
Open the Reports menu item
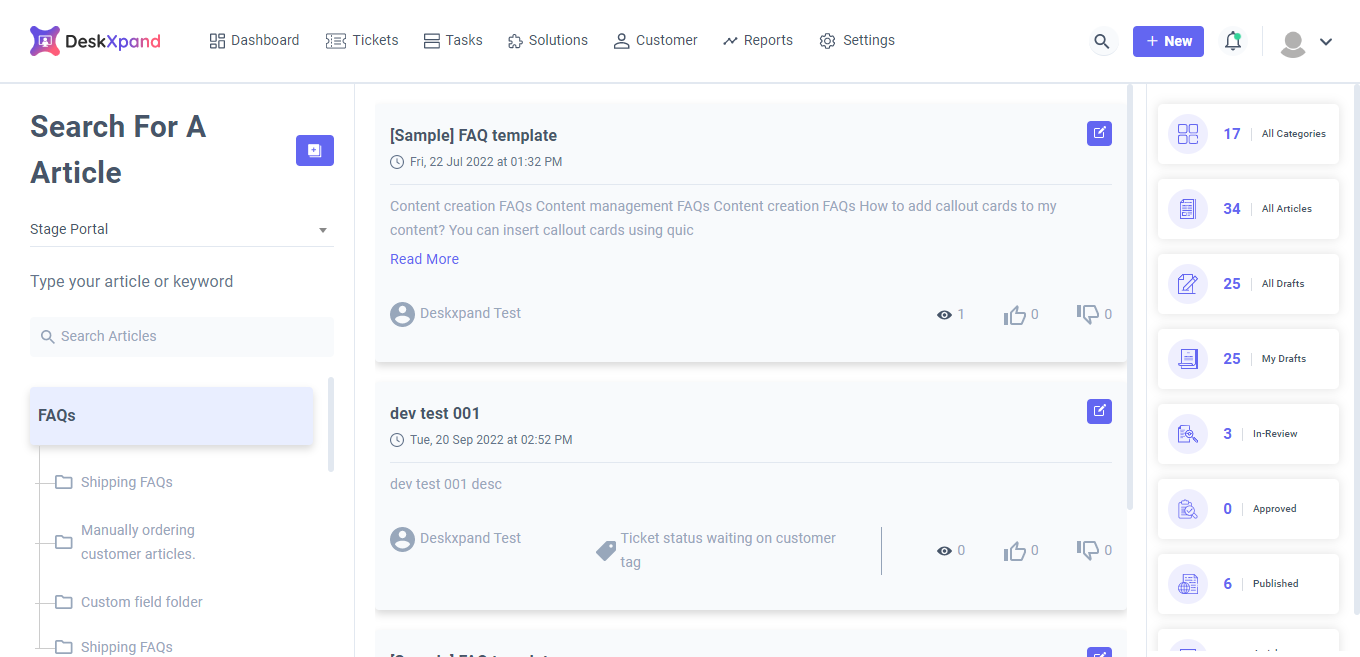pyautogui.click(x=757, y=40)
